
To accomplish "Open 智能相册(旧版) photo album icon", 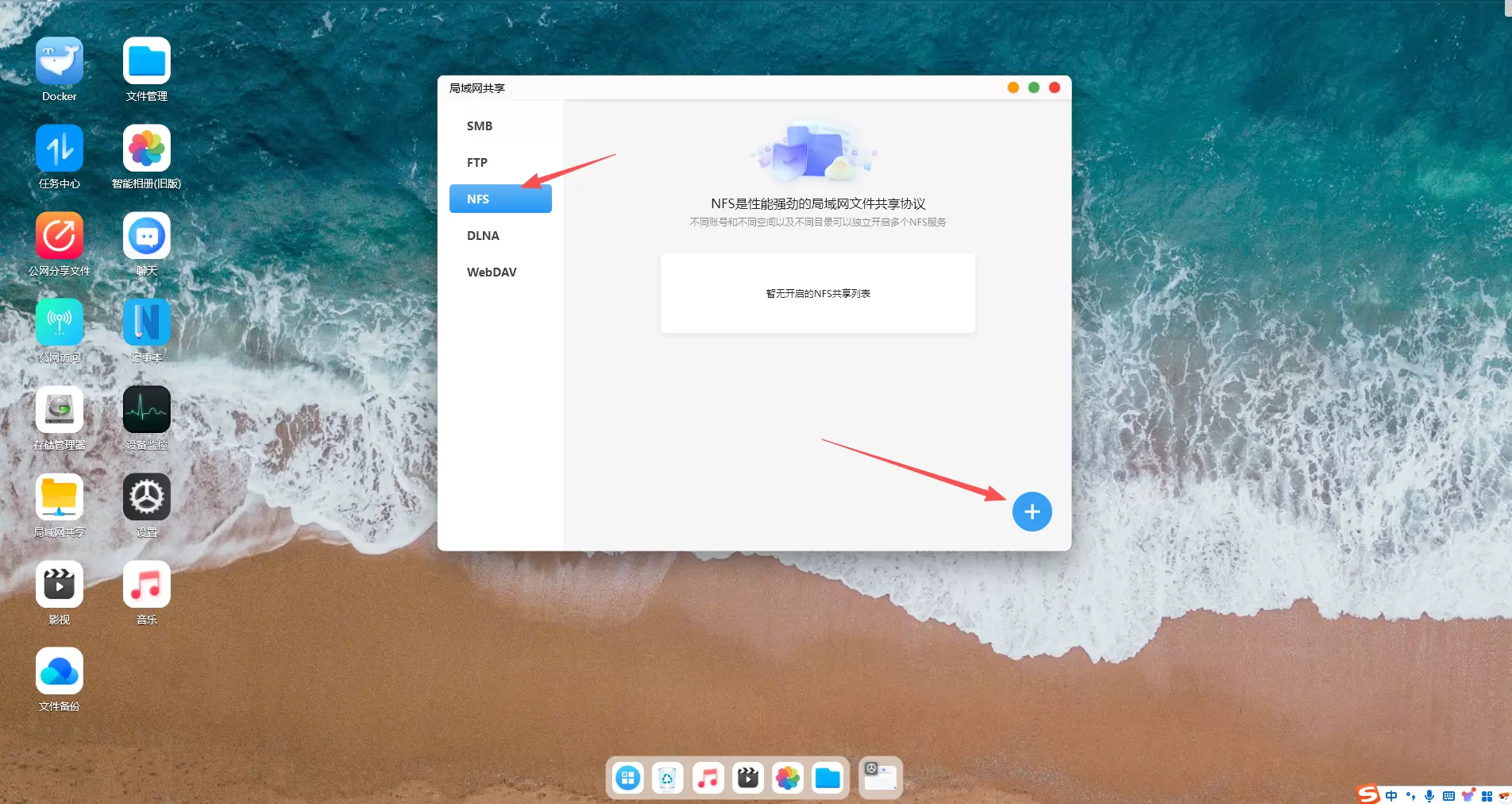I will pos(147,149).
